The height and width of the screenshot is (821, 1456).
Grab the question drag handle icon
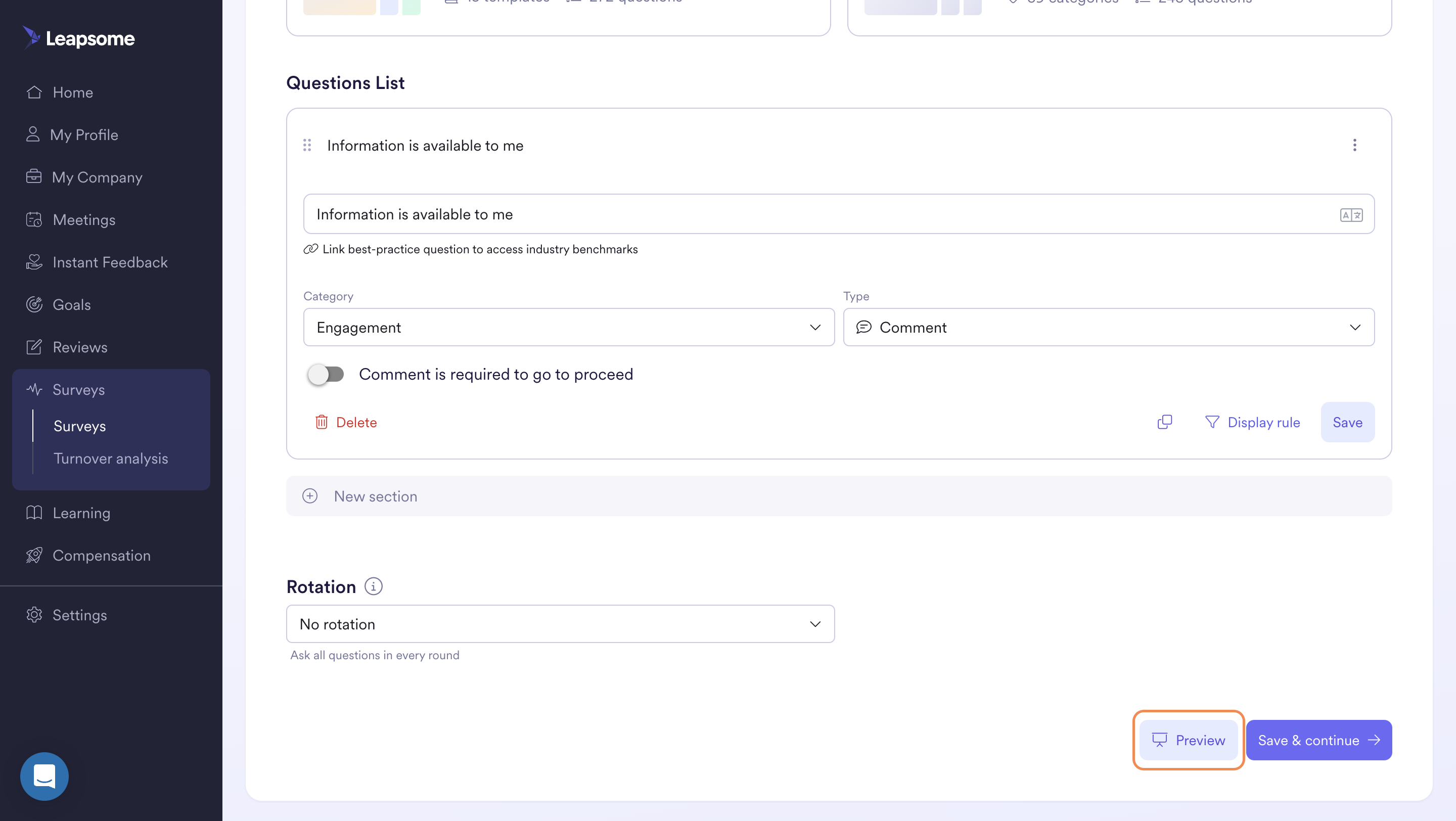pos(307,145)
